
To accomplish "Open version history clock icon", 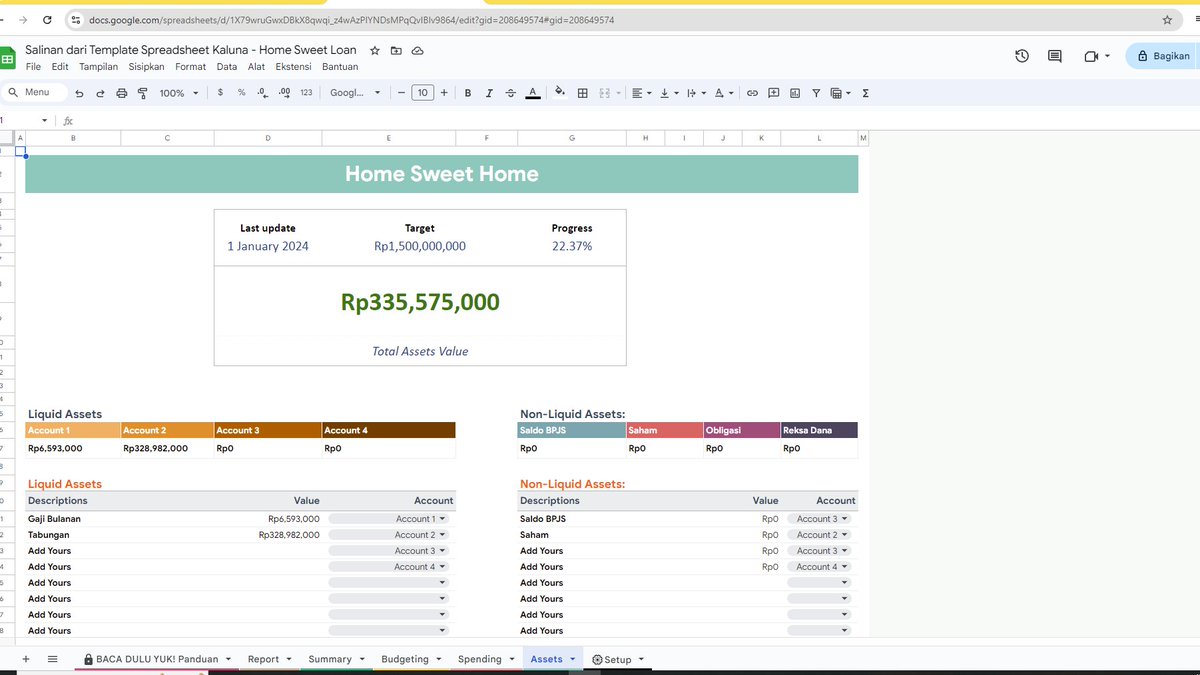I will point(1022,56).
